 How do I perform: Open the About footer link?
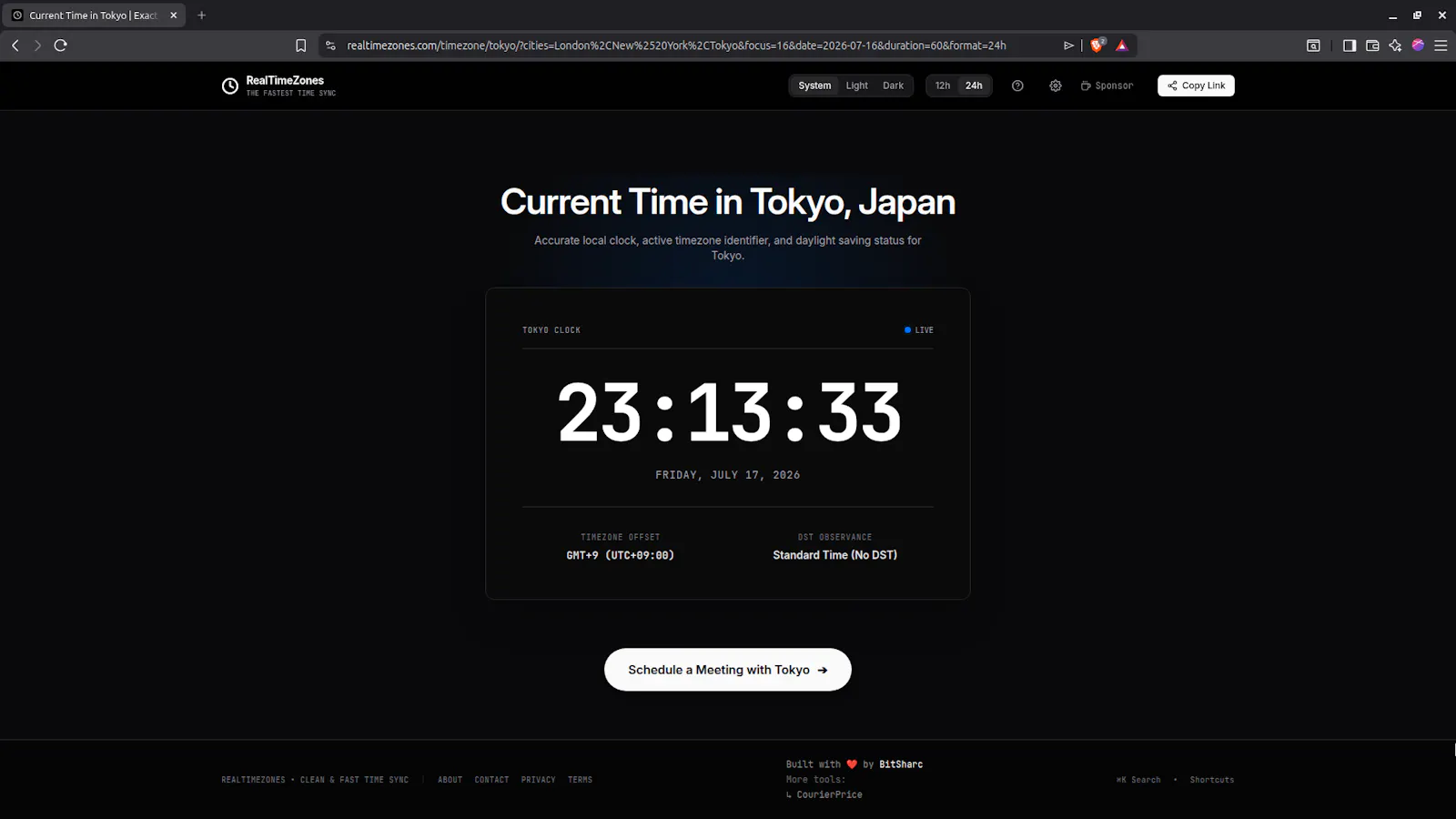450,780
